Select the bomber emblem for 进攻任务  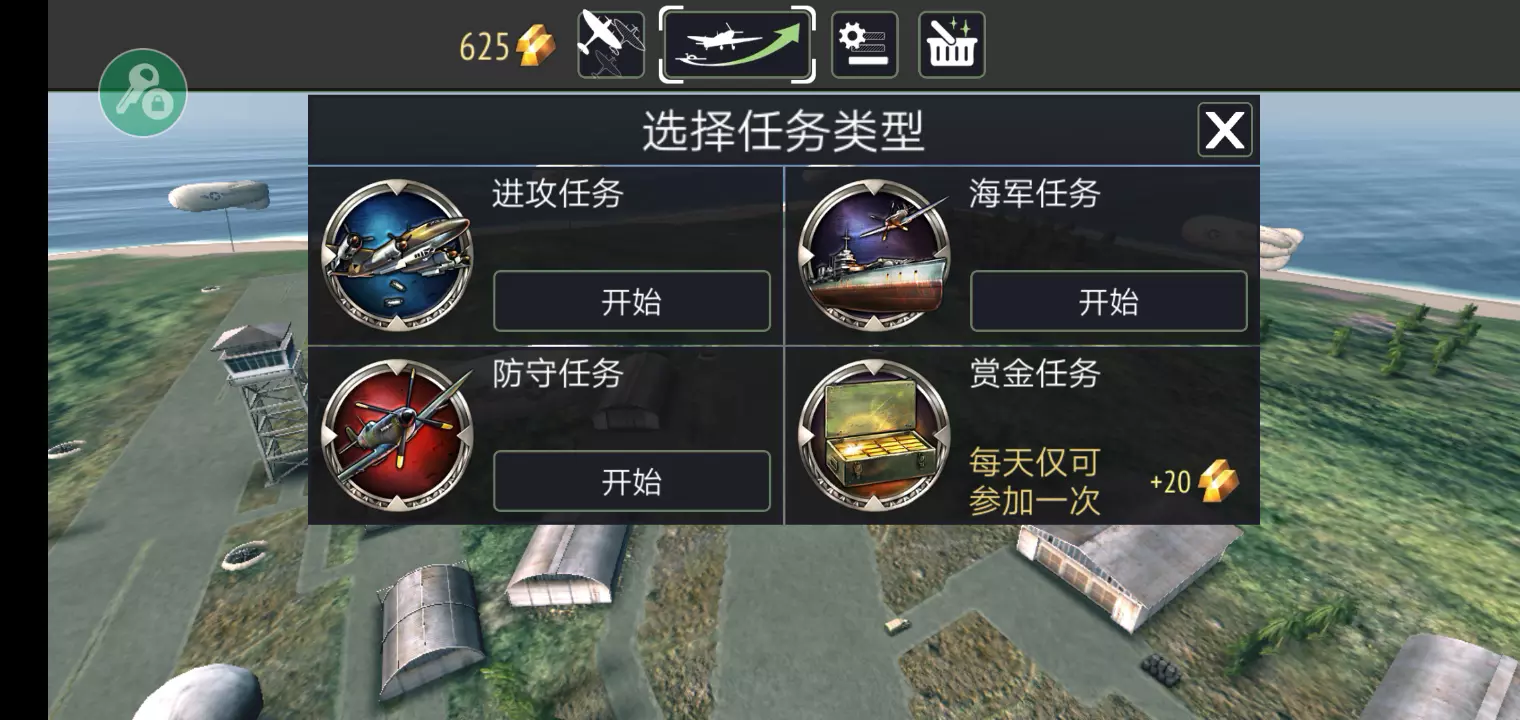pyautogui.click(x=397, y=255)
